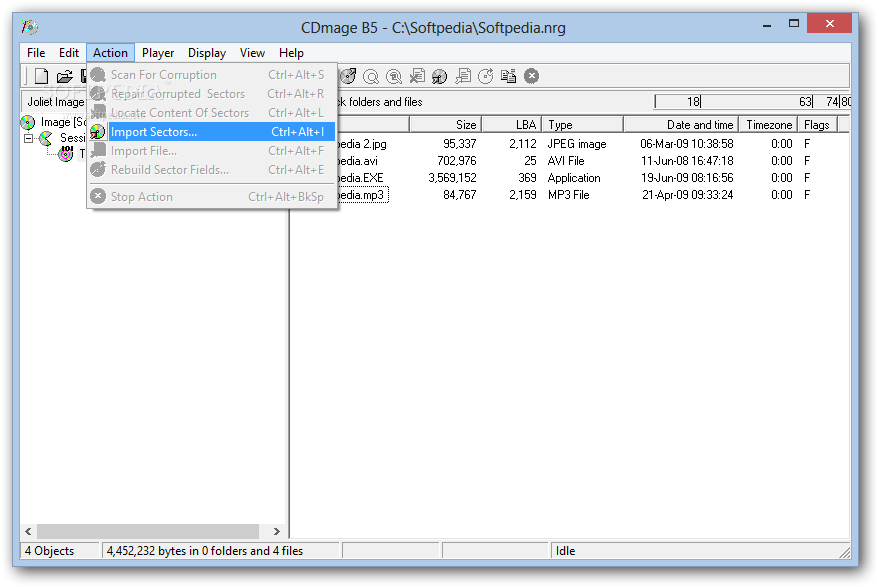
Task: Click left arrow of tree horizontal scrollbar
Action: click(x=28, y=531)
